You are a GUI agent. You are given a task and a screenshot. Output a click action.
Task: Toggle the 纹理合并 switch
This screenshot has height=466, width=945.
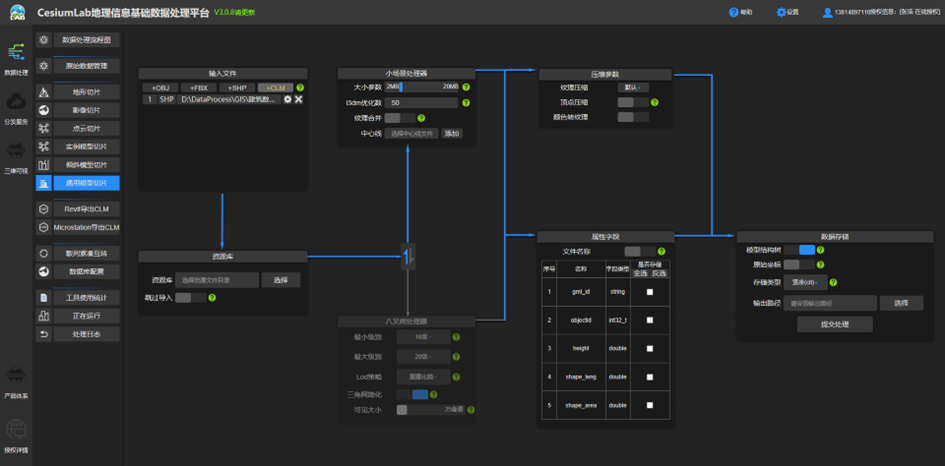400,118
